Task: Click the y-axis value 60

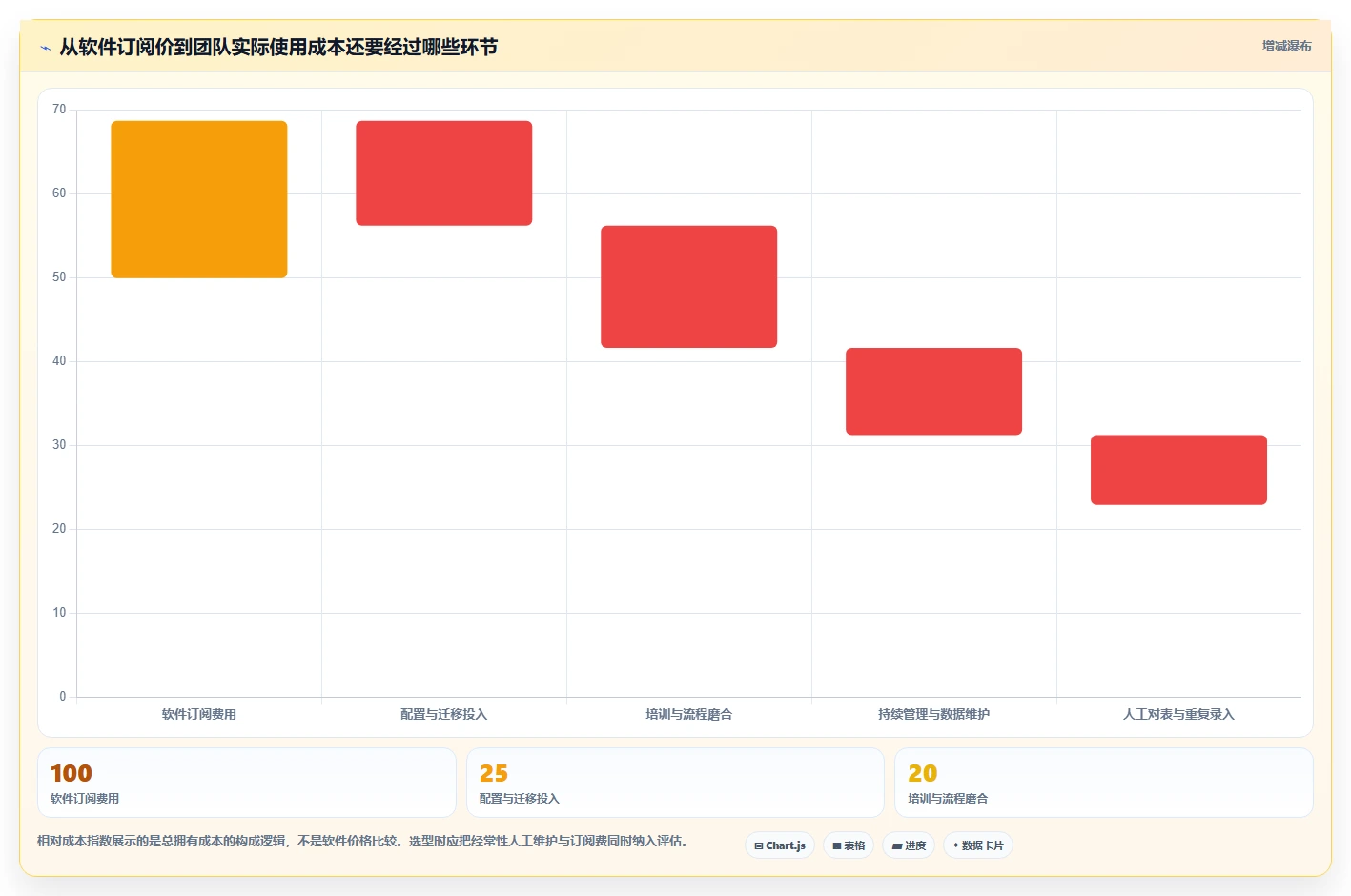Action: click(59, 193)
